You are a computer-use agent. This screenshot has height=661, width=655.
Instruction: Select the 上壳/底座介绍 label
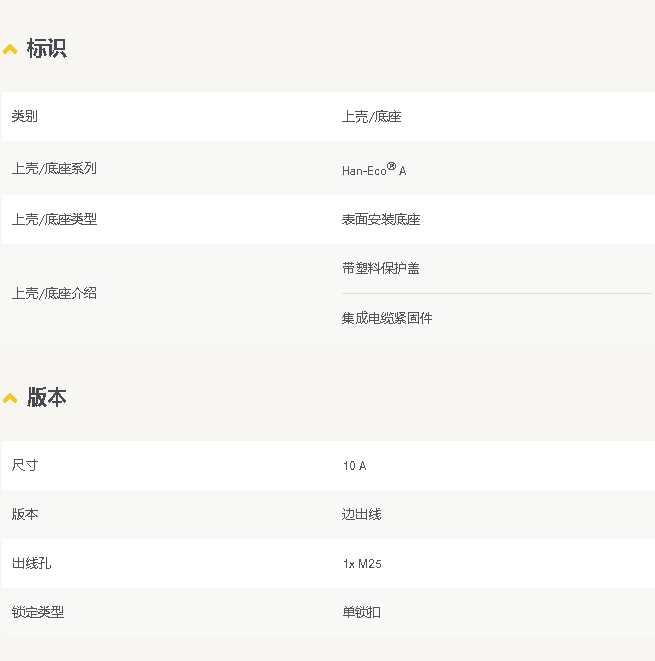pyautogui.click(x=54, y=293)
